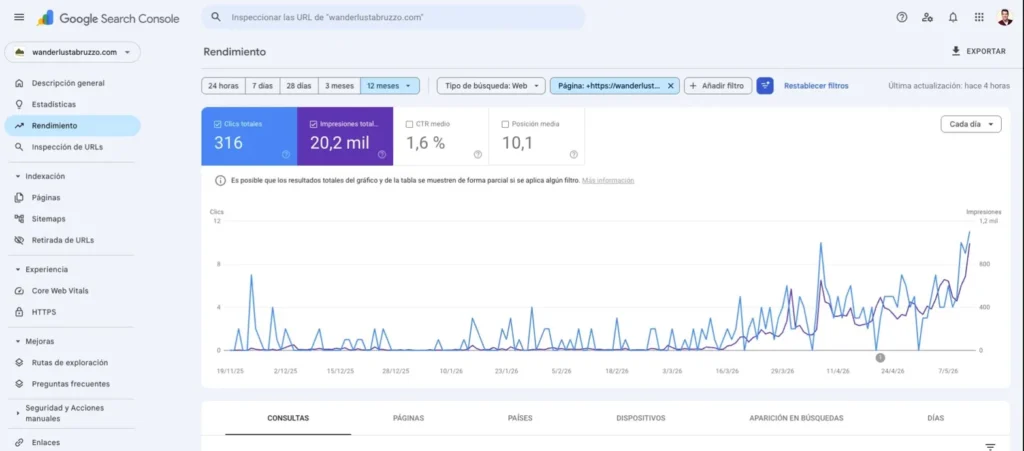Click the info icon beside filter notice

point(221,181)
